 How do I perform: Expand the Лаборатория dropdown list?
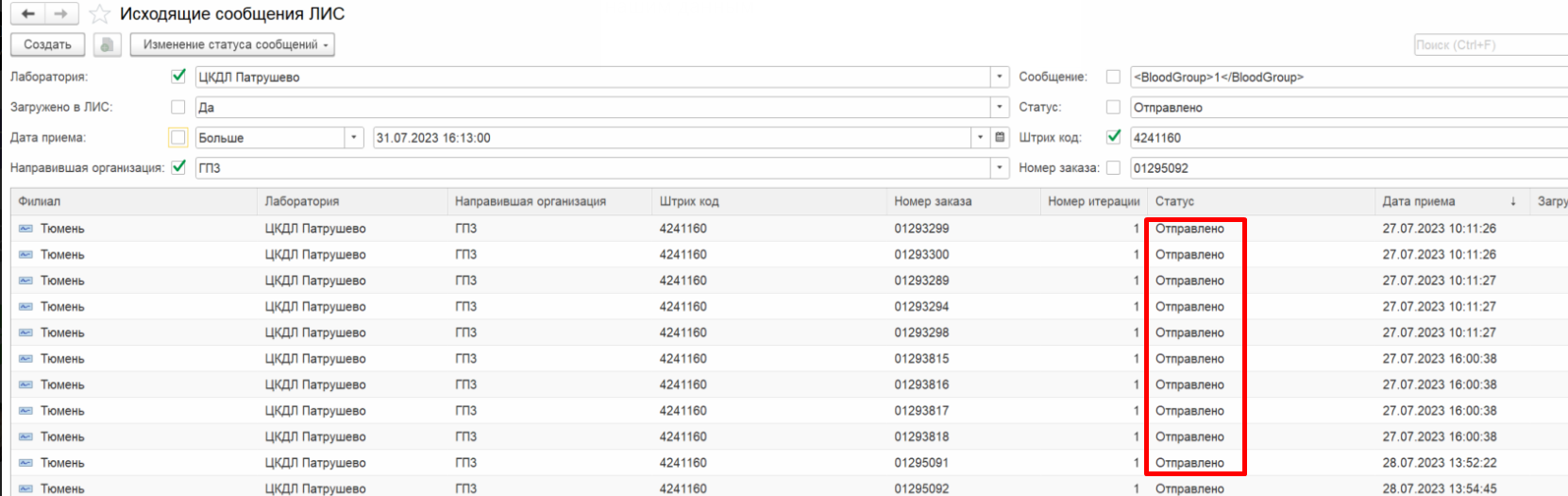pyautogui.click(x=1000, y=77)
